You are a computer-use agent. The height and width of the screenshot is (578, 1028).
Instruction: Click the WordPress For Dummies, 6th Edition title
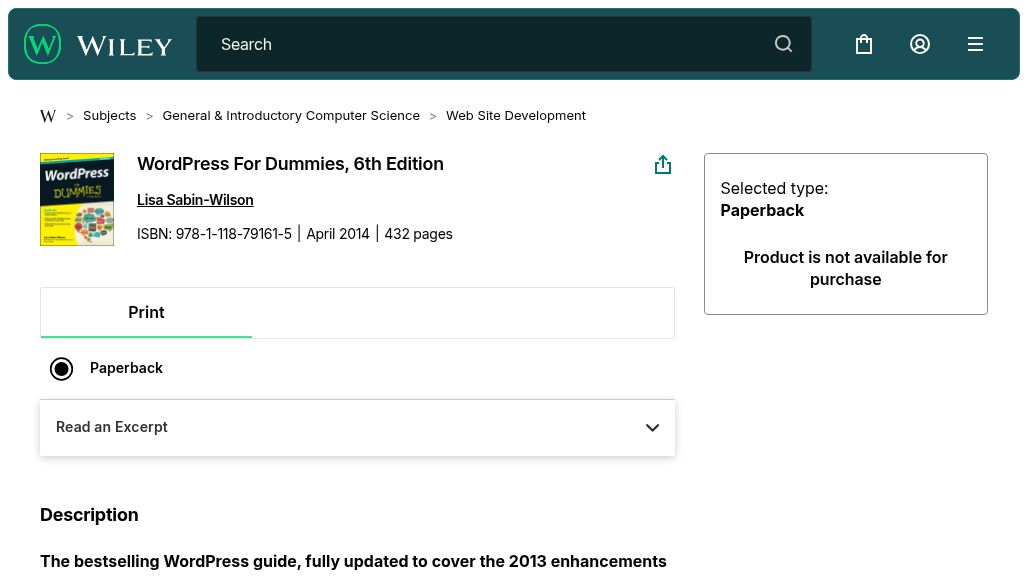pos(290,164)
